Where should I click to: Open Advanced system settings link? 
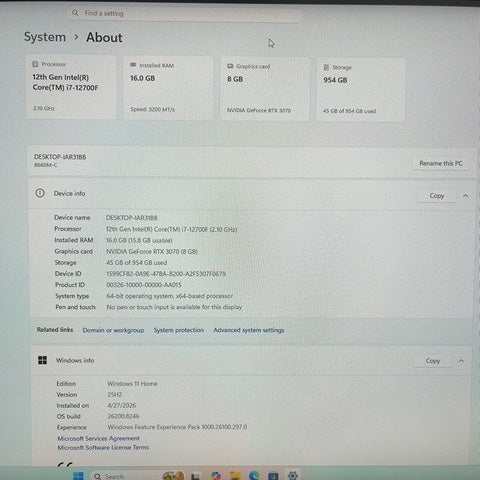(249, 330)
